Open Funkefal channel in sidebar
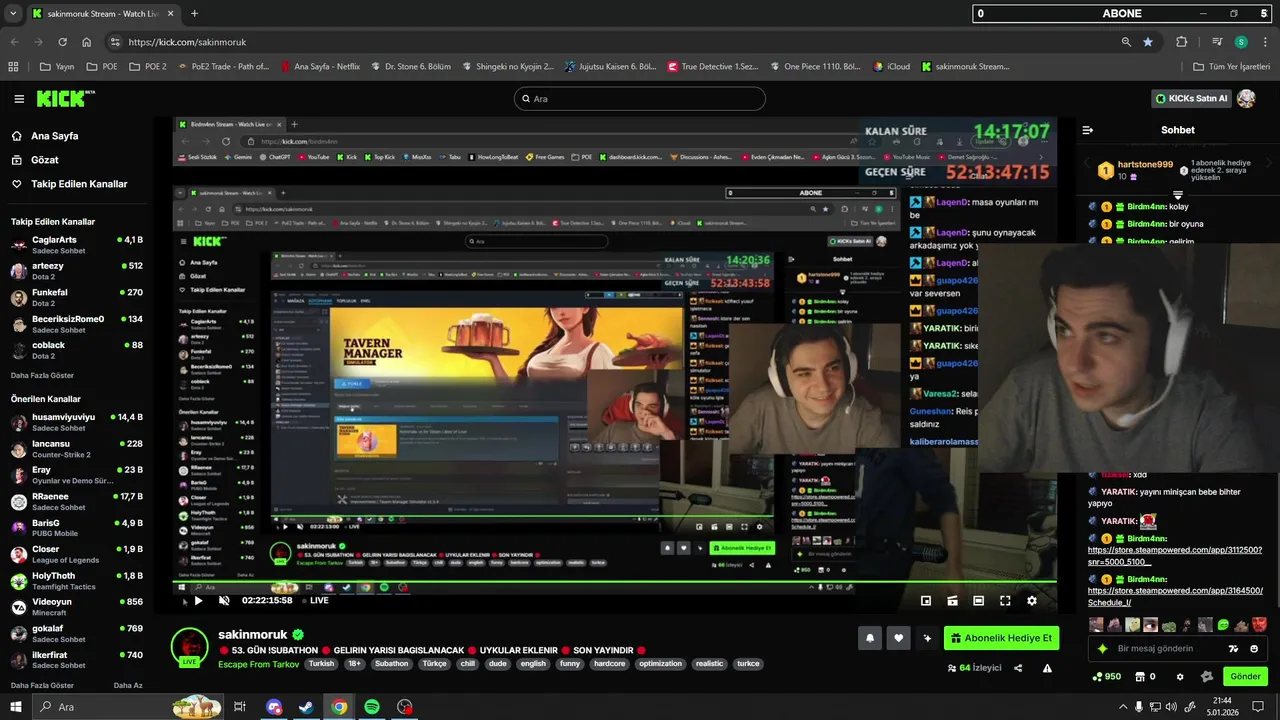Image resolution: width=1280 pixels, height=720 pixels. click(x=78, y=298)
